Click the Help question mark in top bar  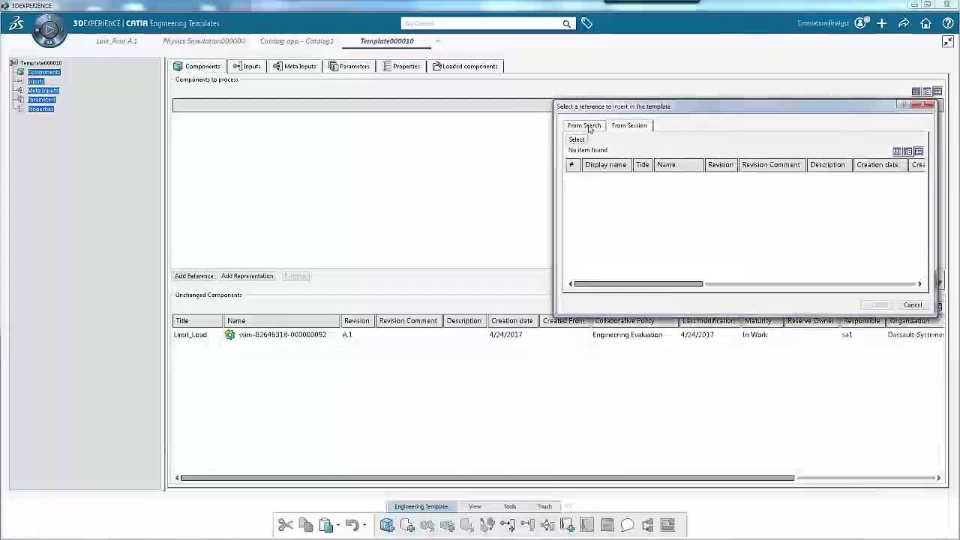click(947, 23)
